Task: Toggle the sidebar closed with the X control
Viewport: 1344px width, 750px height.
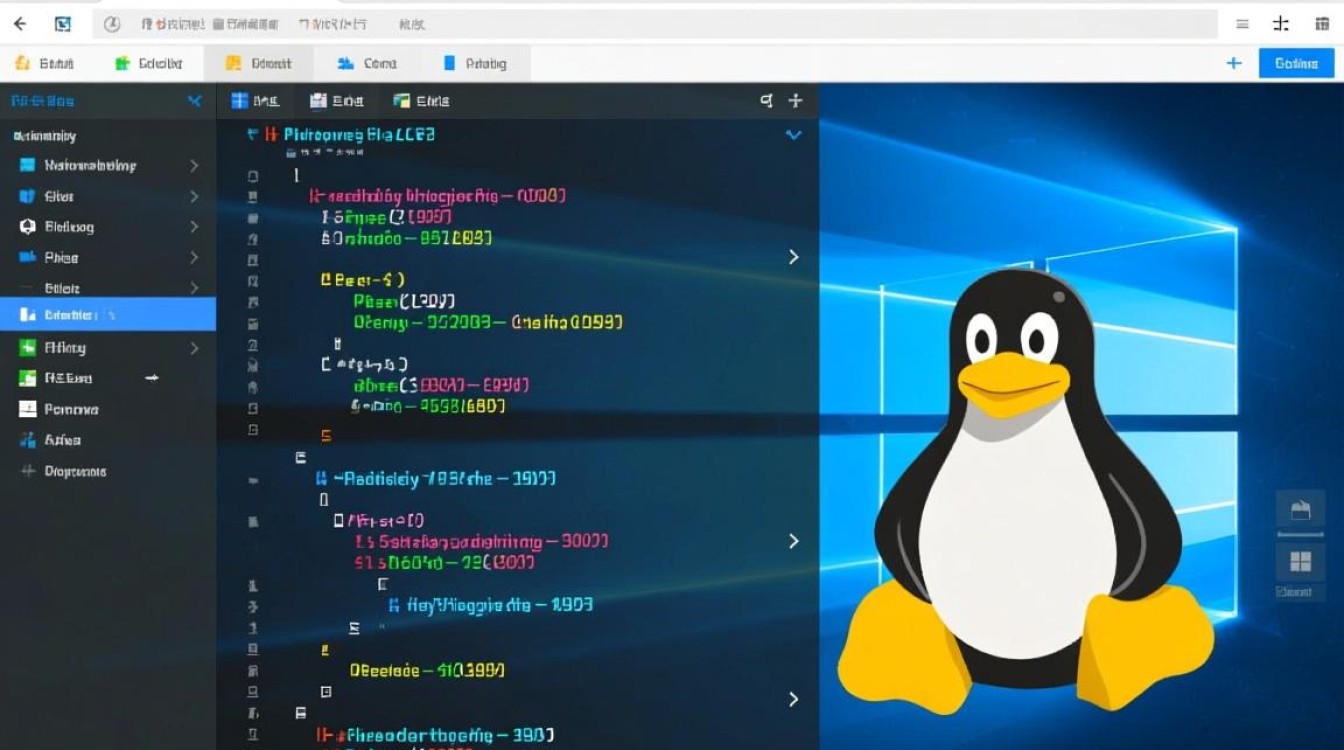Action: tap(196, 100)
